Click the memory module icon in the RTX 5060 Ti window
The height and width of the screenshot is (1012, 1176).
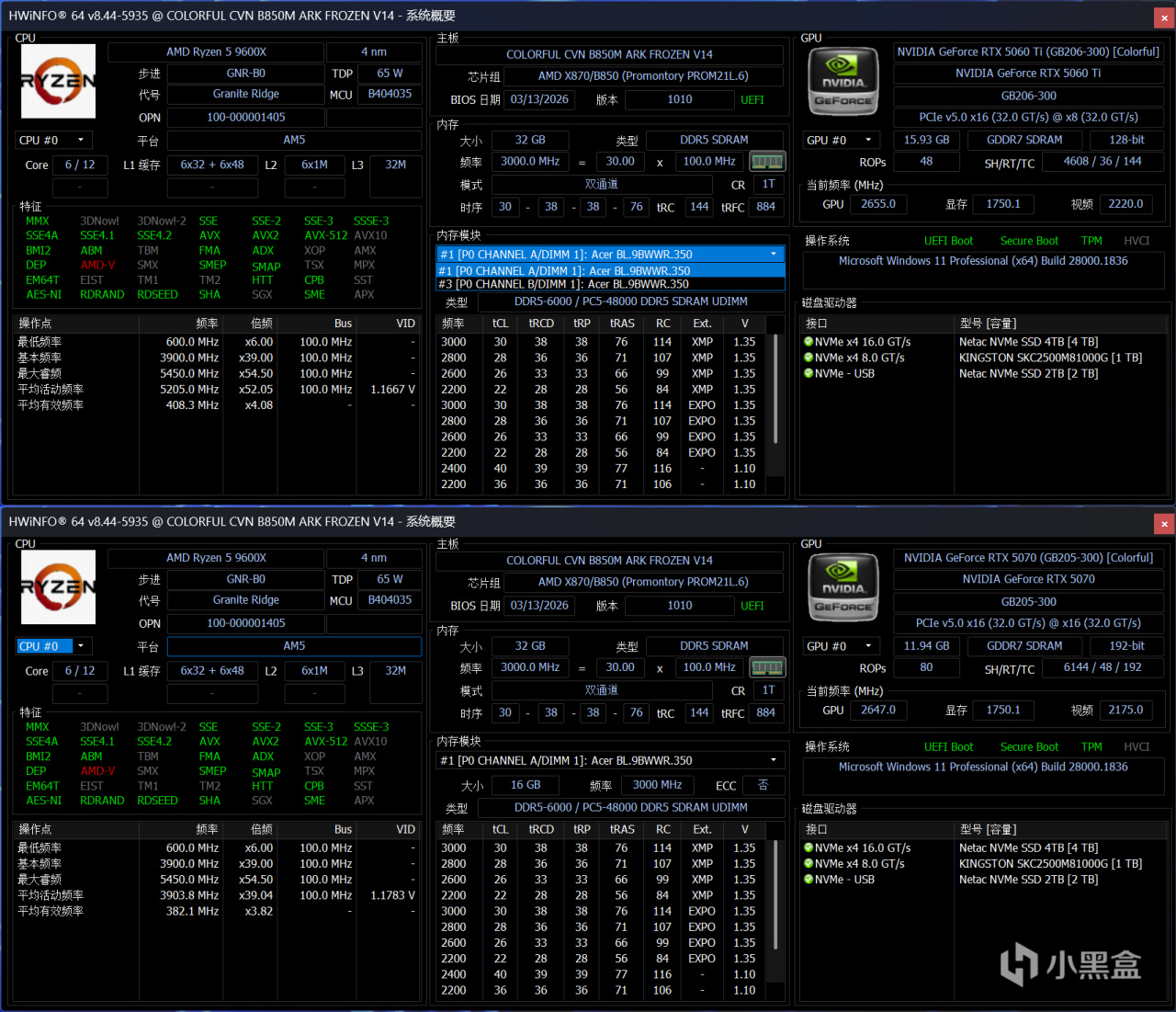click(x=767, y=162)
